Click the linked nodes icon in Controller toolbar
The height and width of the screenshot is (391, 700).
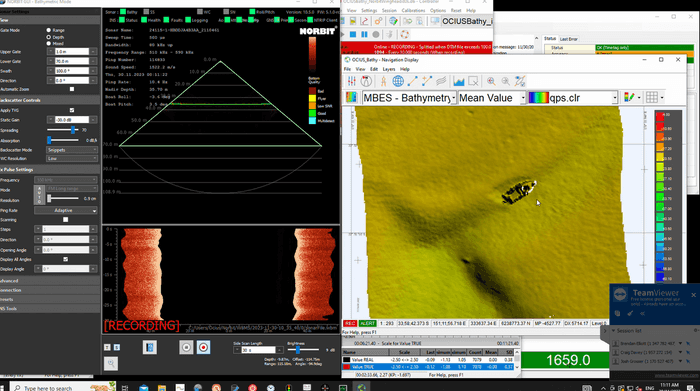click(379, 21)
